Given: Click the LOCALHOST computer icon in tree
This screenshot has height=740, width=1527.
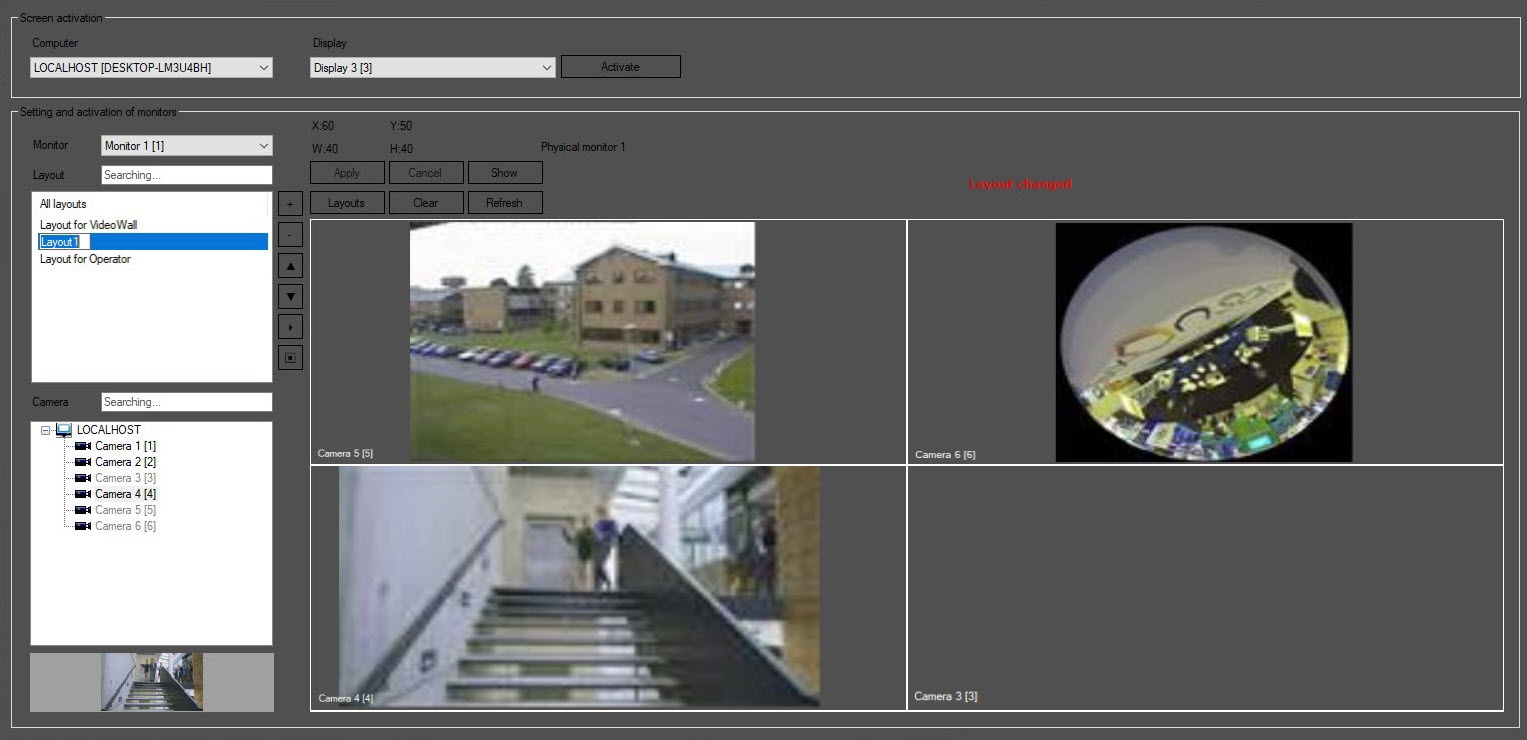Looking at the screenshot, I should pos(64,430).
